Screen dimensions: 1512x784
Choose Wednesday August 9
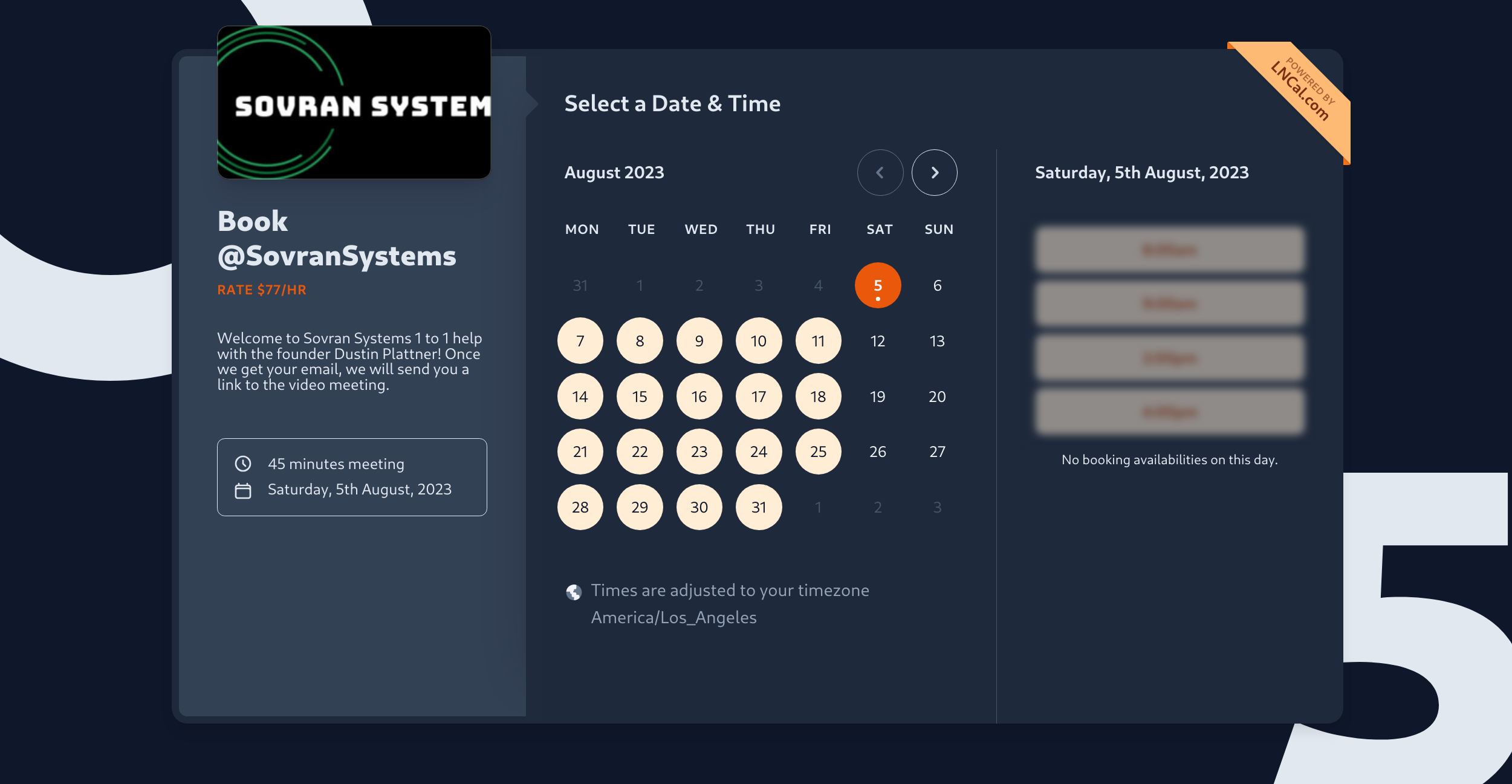coord(699,341)
